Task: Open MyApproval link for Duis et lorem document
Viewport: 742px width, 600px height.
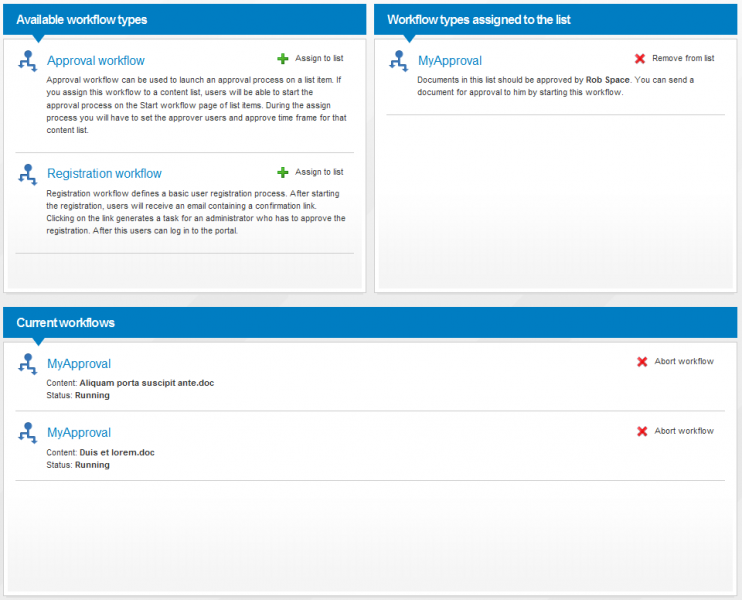Action: (x=79, y=432)
